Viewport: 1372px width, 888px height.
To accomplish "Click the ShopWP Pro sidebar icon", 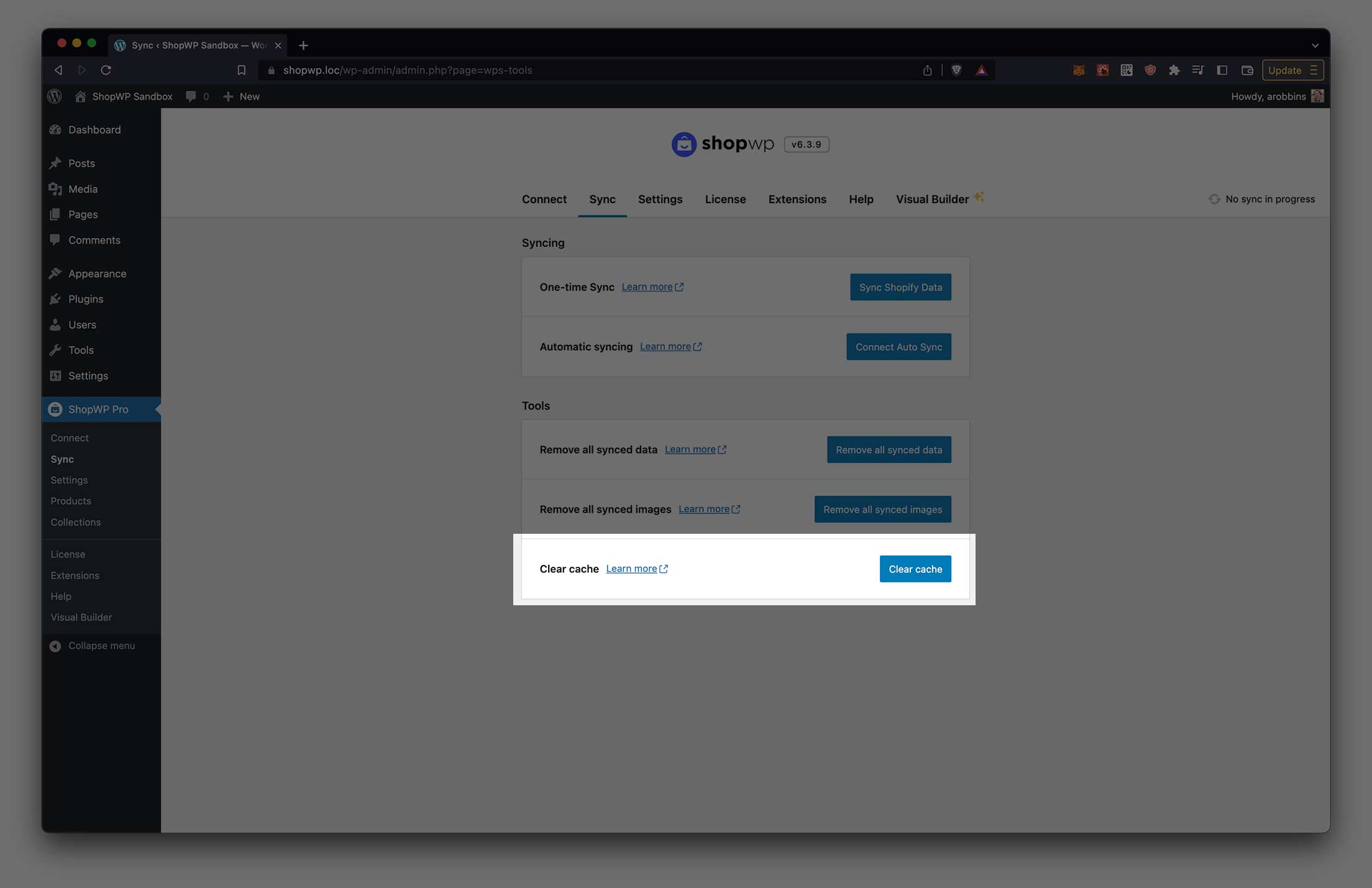I will point(55,408).
